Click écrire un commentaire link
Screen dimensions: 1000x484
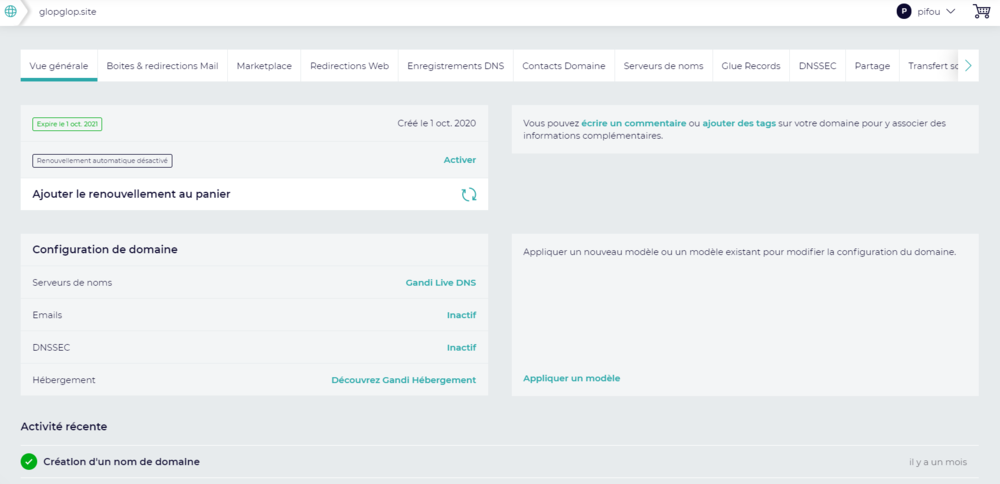(x=634, y=123)
